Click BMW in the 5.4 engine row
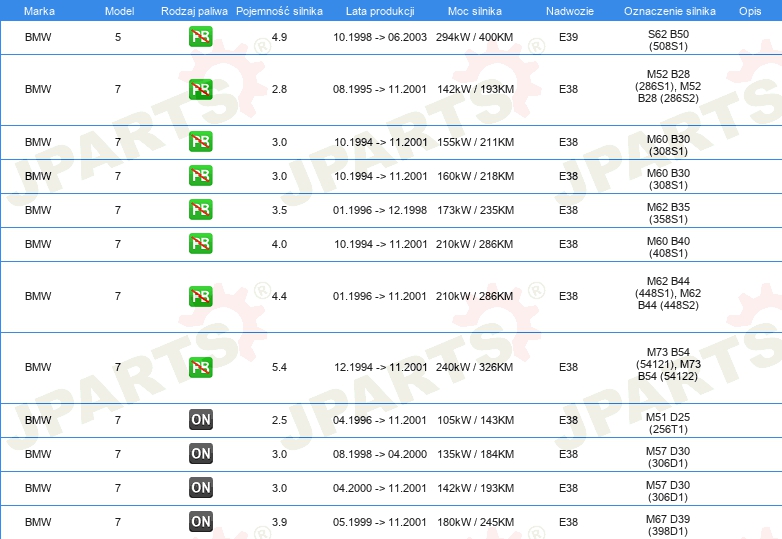 [x=38, y=367]
